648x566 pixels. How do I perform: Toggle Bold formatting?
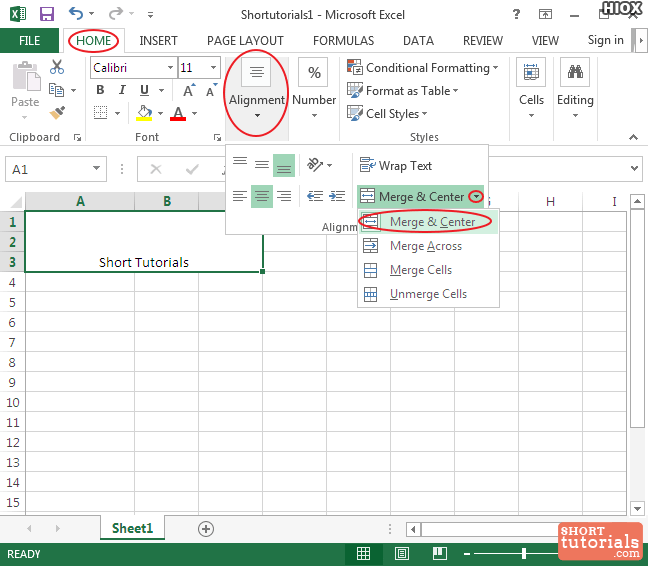[100, 90]
